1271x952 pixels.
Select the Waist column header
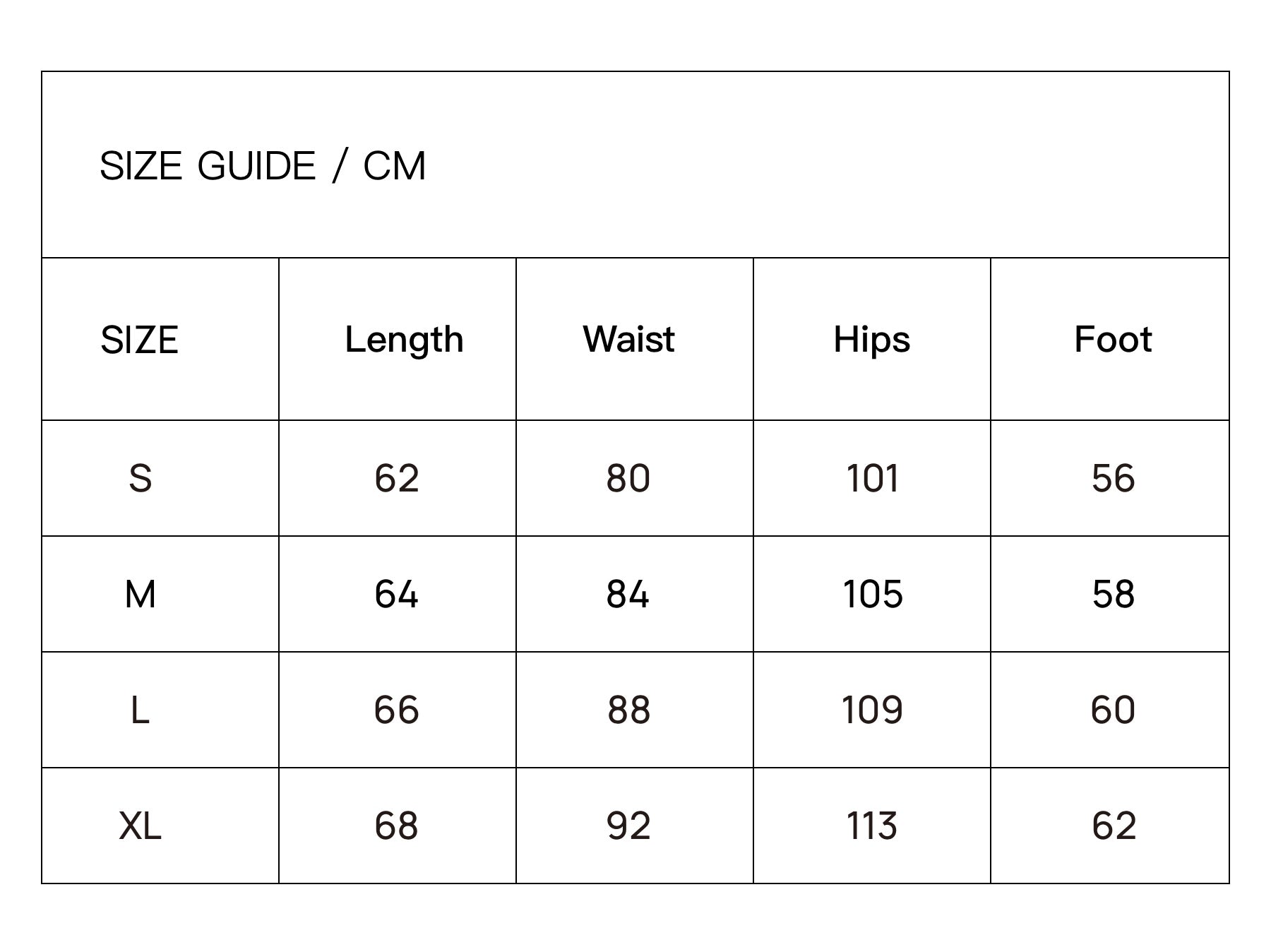click(x=628, y=339)
